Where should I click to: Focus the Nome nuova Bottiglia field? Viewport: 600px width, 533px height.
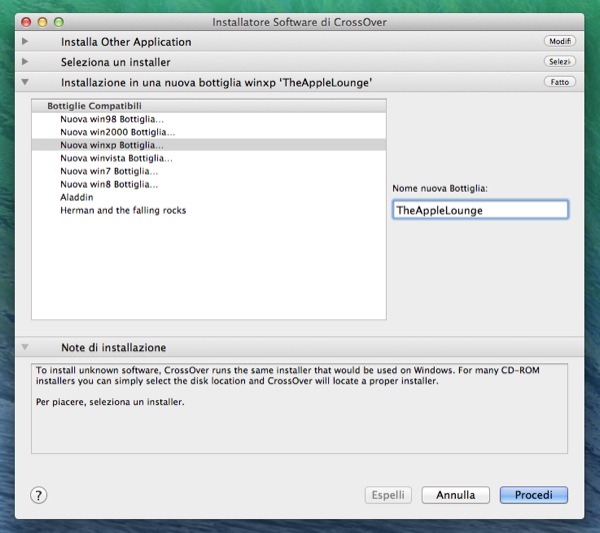click(x=480, y=210)
